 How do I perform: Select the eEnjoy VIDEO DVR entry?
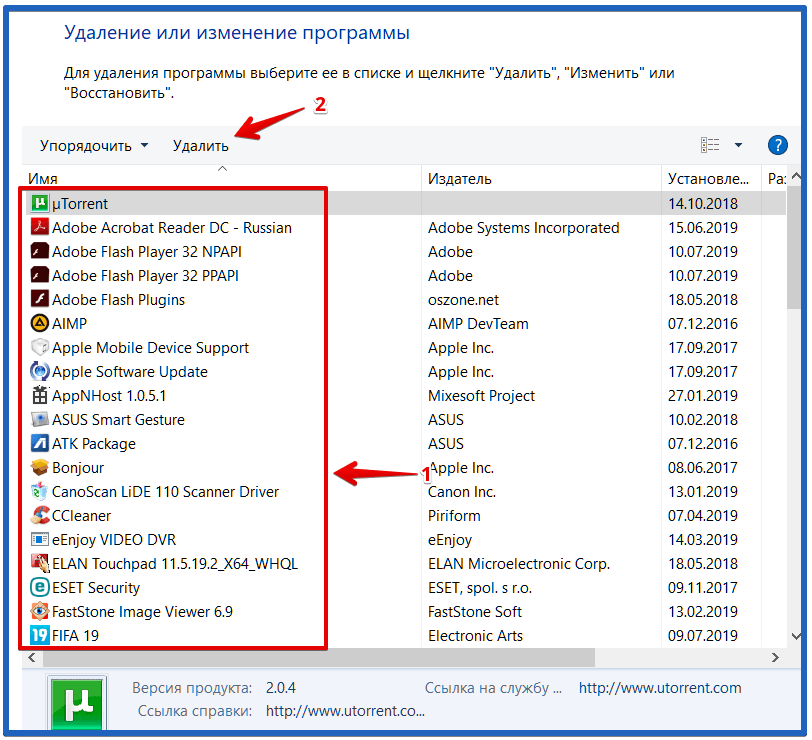pyautogui.click(x=114, y=540)
